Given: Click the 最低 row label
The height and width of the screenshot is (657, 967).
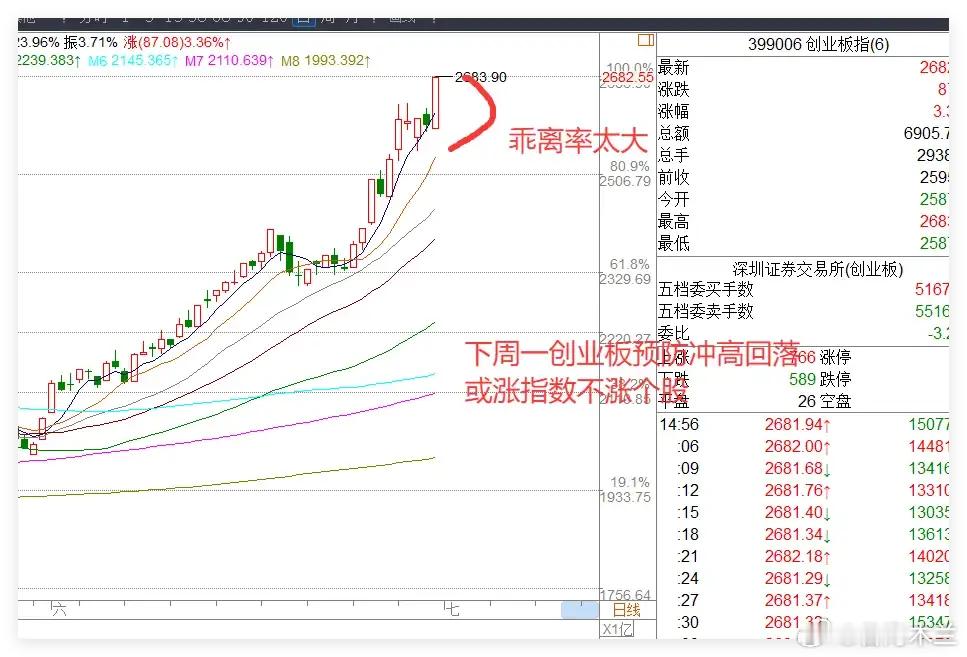Looking at the screenshot, I should point(673,244).
